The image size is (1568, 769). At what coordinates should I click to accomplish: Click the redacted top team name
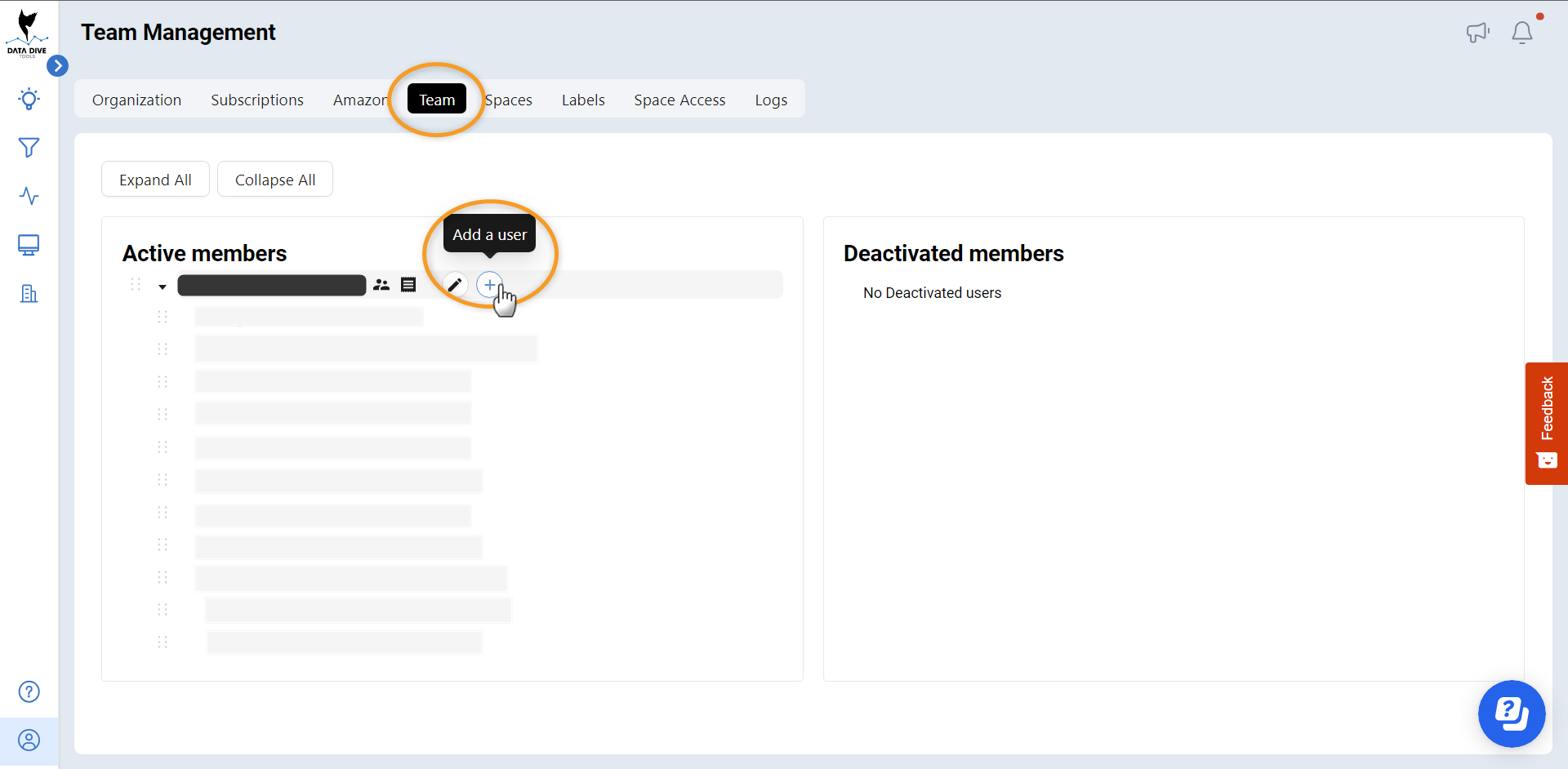(x=272, y=285)
